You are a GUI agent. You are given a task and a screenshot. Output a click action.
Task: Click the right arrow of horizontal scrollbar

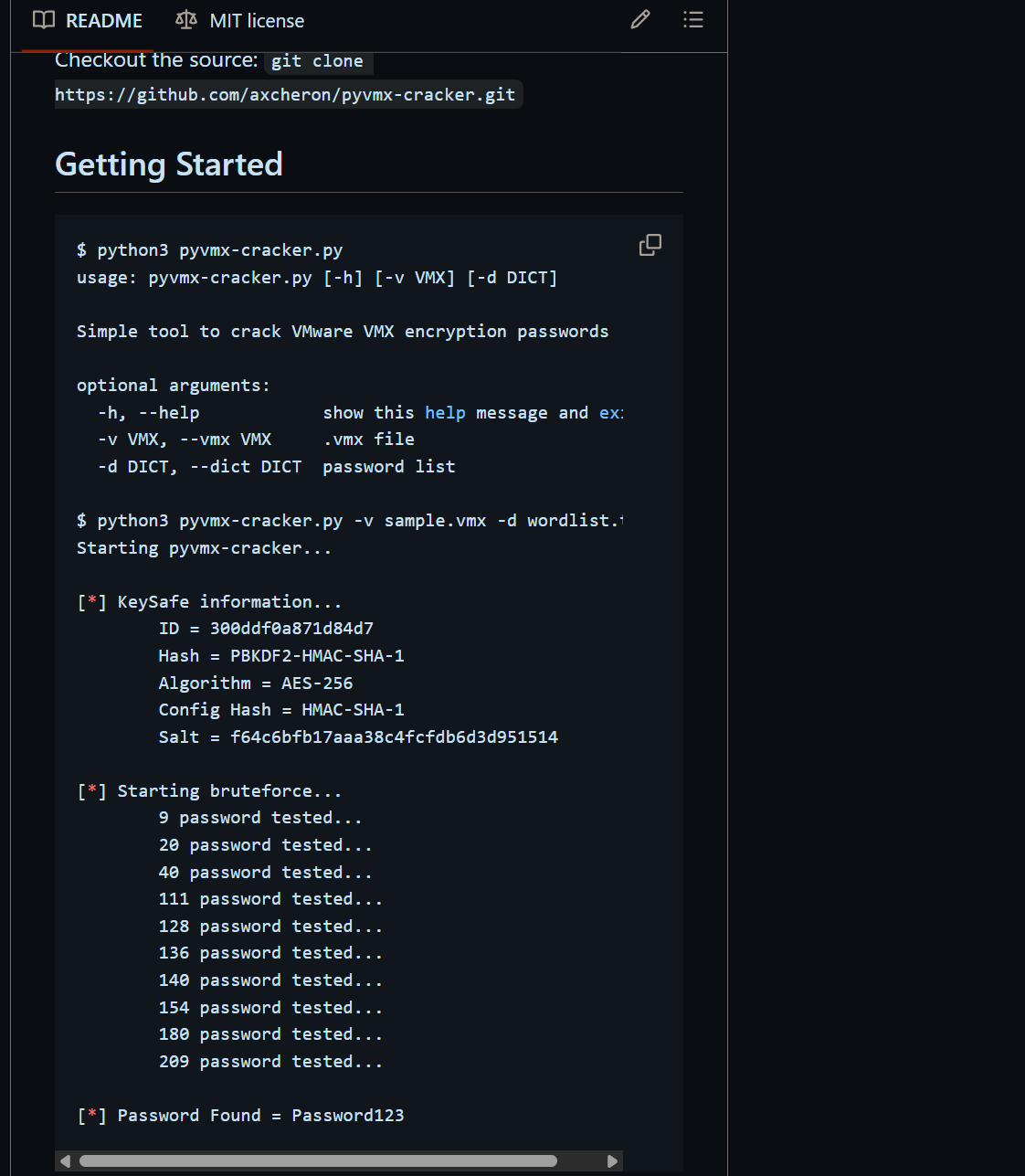(612, 1161)
